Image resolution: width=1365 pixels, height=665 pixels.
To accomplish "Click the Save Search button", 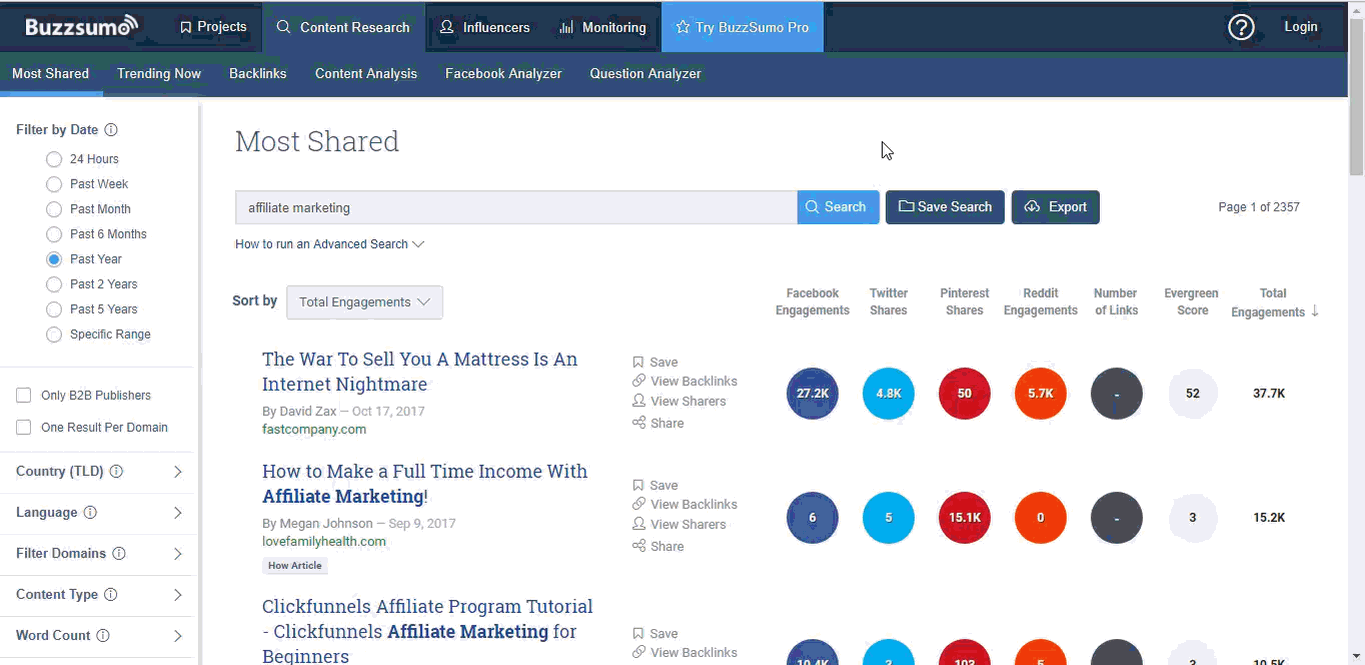I will coord(945,207).
